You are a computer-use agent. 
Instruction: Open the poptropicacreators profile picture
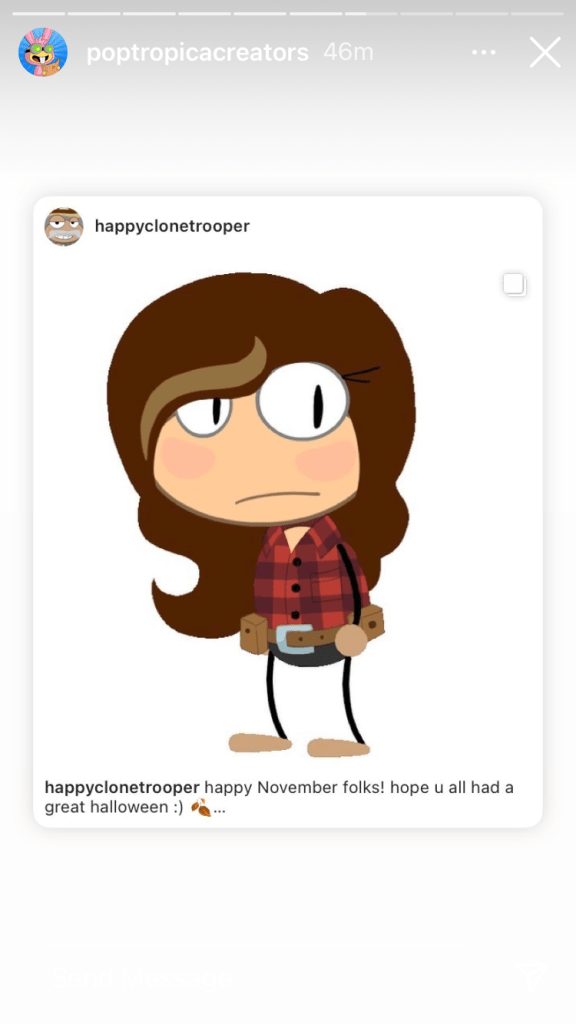tap(43, 52)
